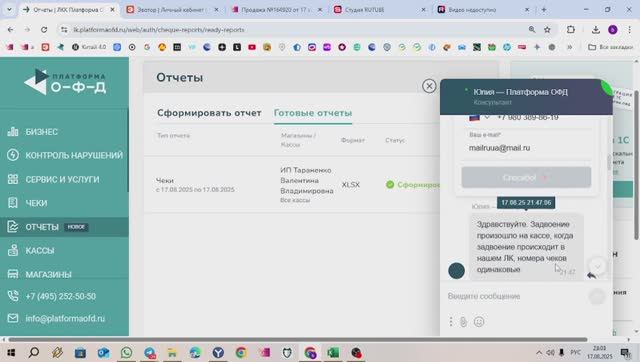Click the paperclip attach icon in chat

coord(464,322)
